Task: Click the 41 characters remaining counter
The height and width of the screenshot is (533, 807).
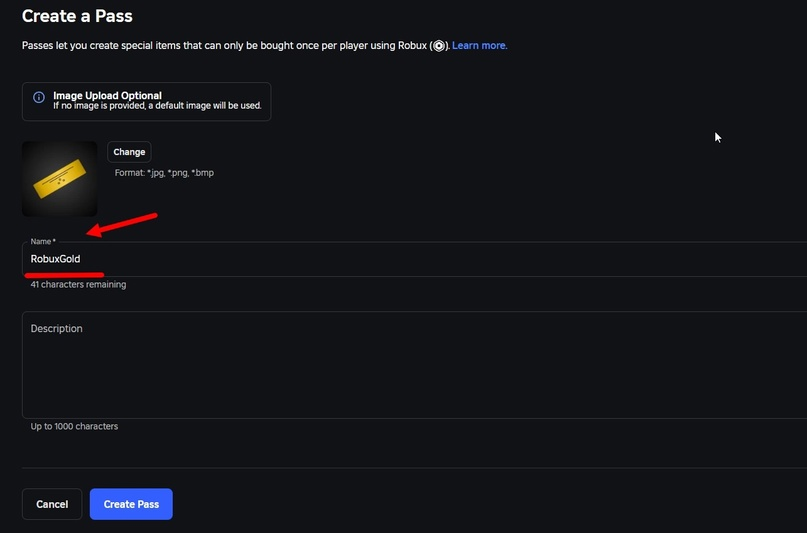Action: point(78,285)
